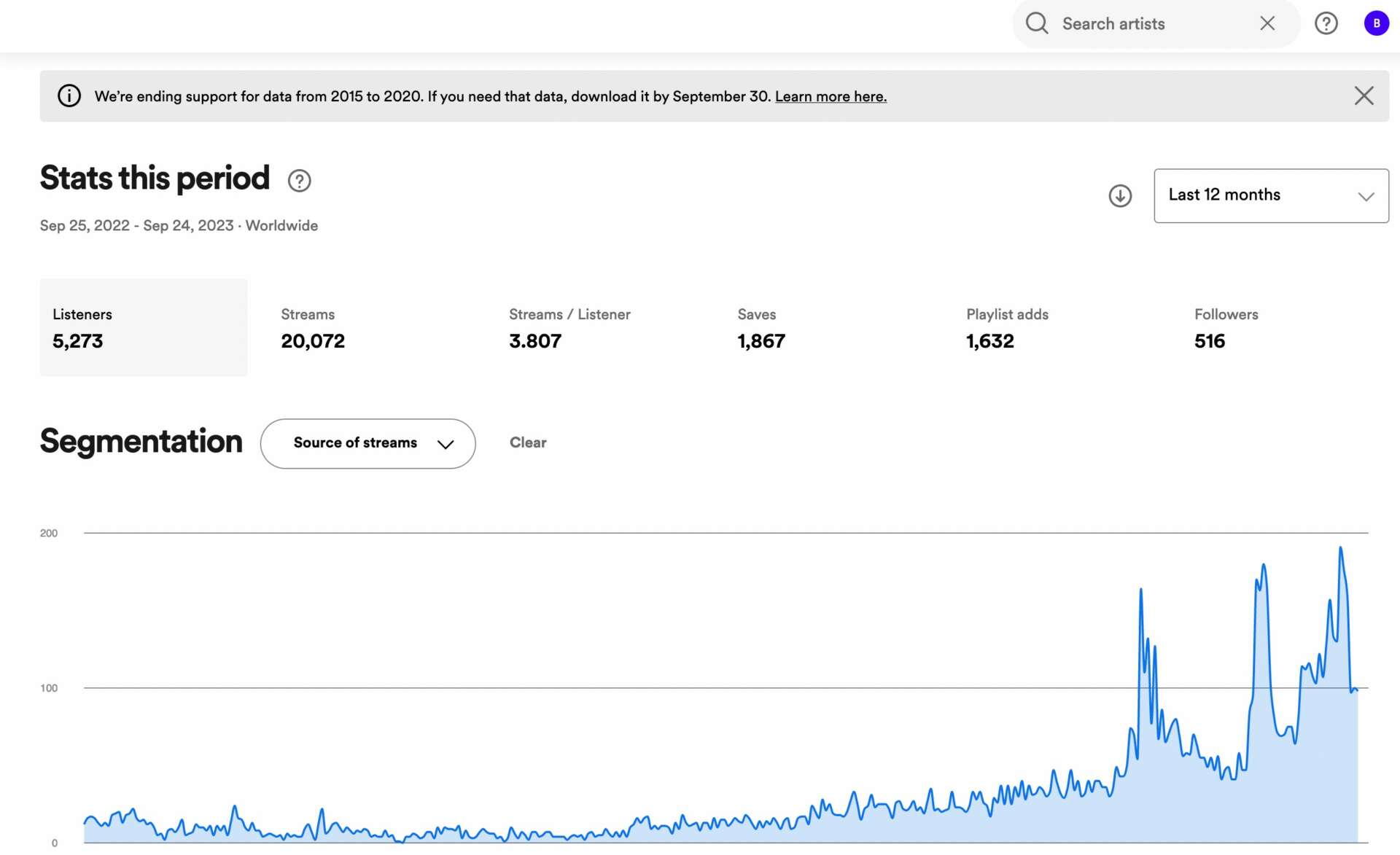Show the Saves metric

pos(761,327)
